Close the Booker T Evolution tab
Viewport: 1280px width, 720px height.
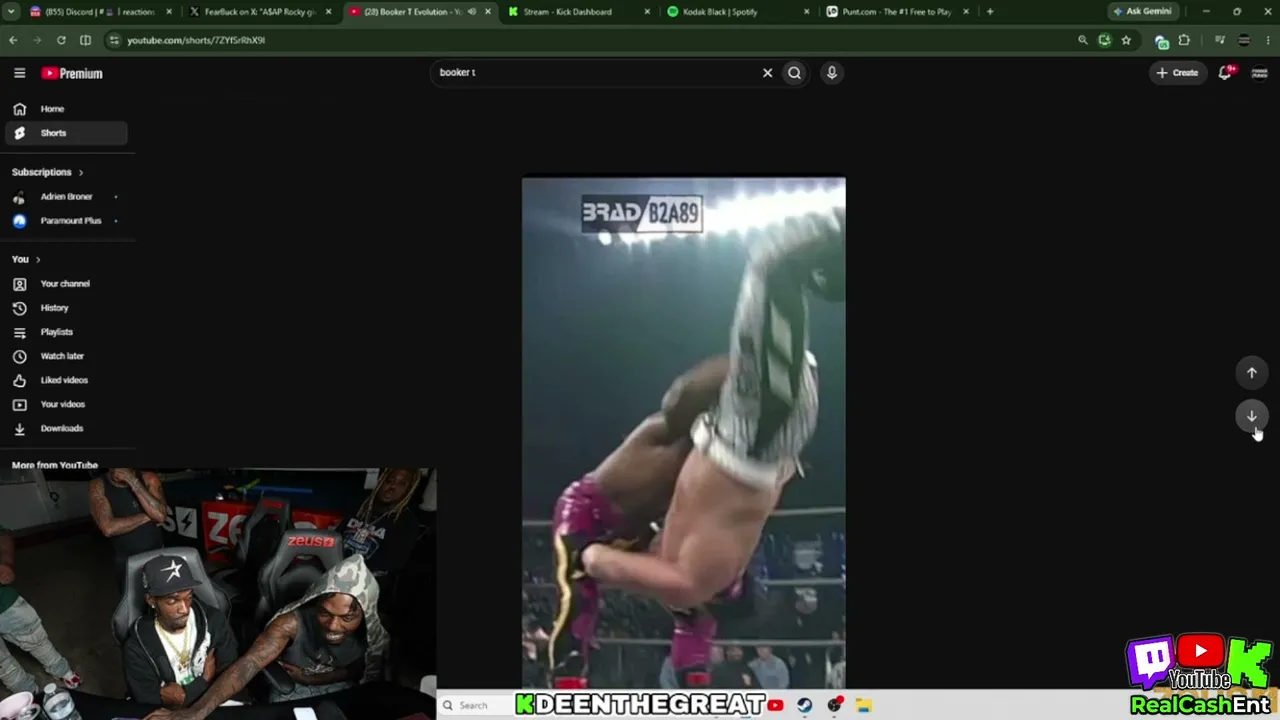(488, 12)
